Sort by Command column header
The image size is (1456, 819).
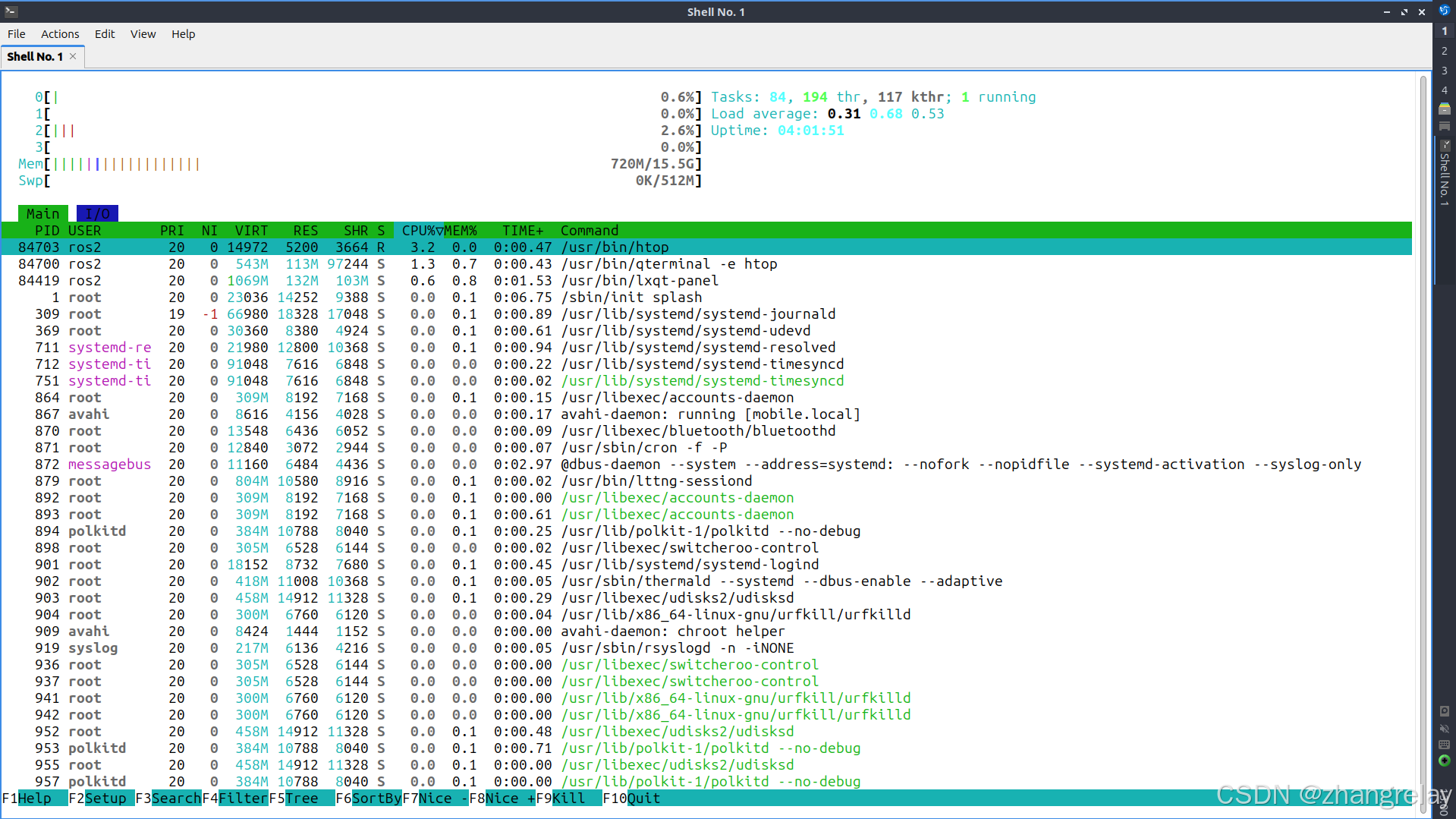(590, 231)
